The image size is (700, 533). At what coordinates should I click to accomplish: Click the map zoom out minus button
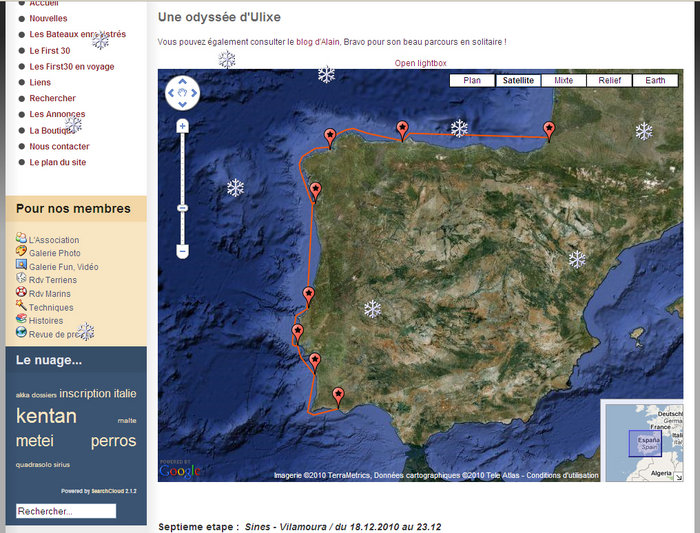pyautogui.click(x=182, y=252)
